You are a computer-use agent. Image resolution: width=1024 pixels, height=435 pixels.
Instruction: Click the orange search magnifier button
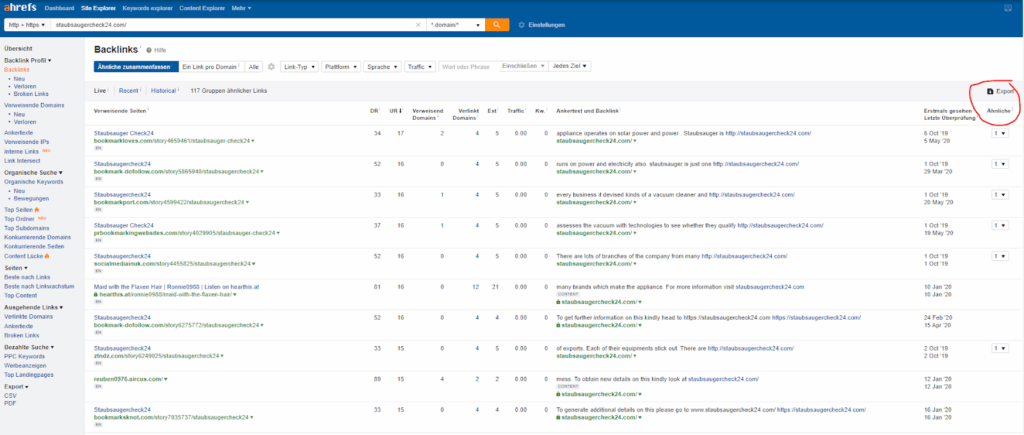point(497,23)
